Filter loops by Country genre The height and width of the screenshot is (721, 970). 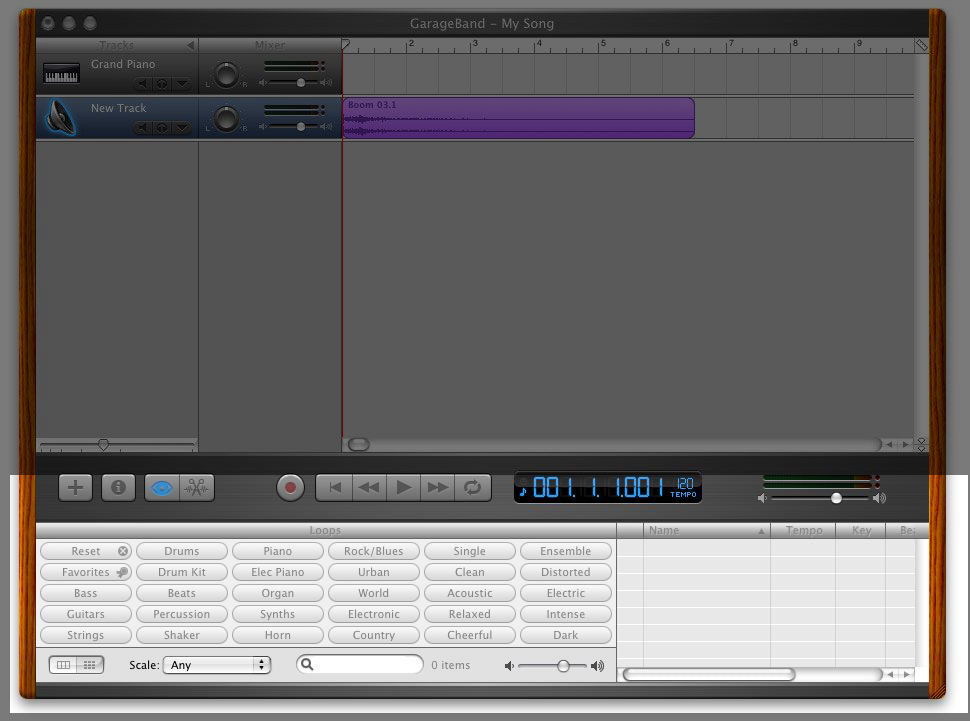click(x=374, y=635)
